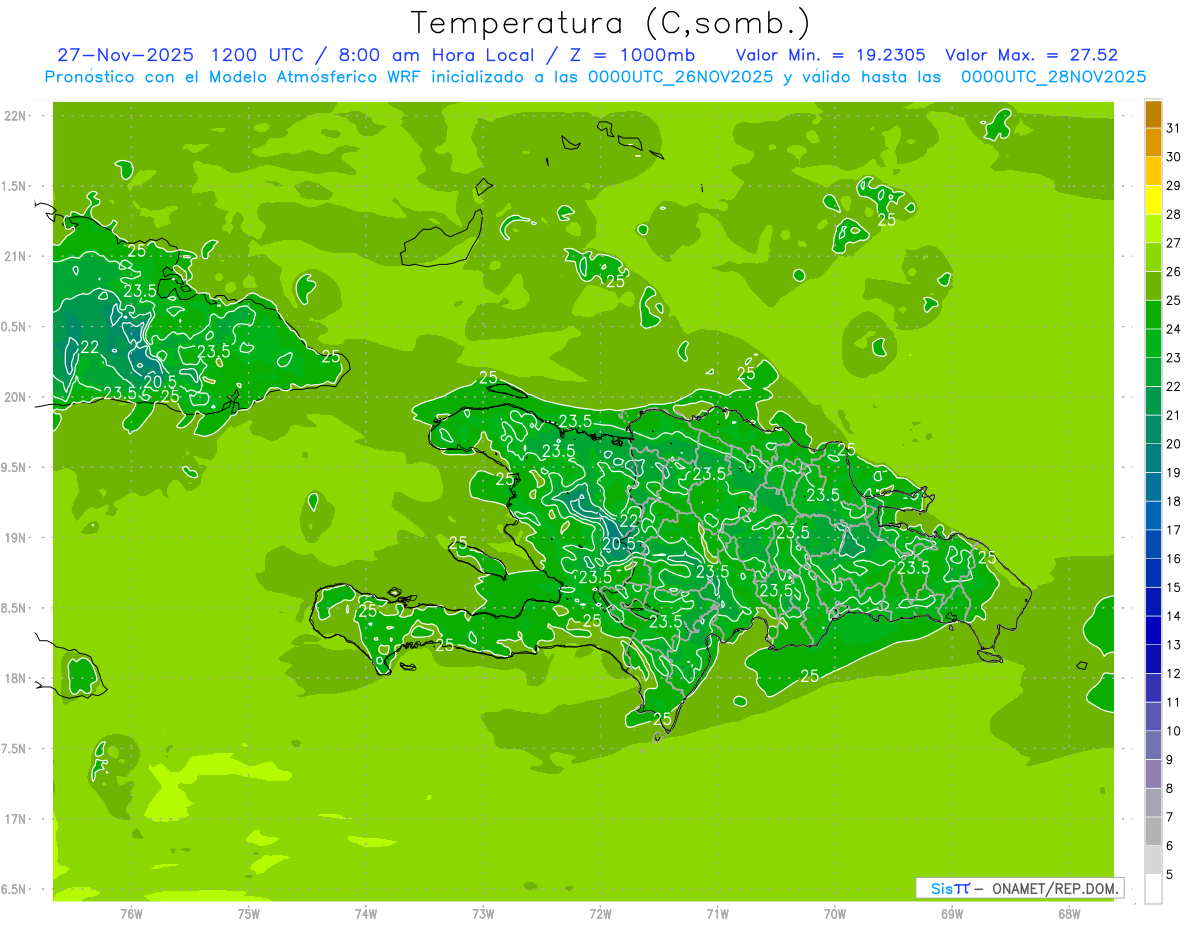Click the "Valor Min. = 19.2305" text

(x=830, y=55)
